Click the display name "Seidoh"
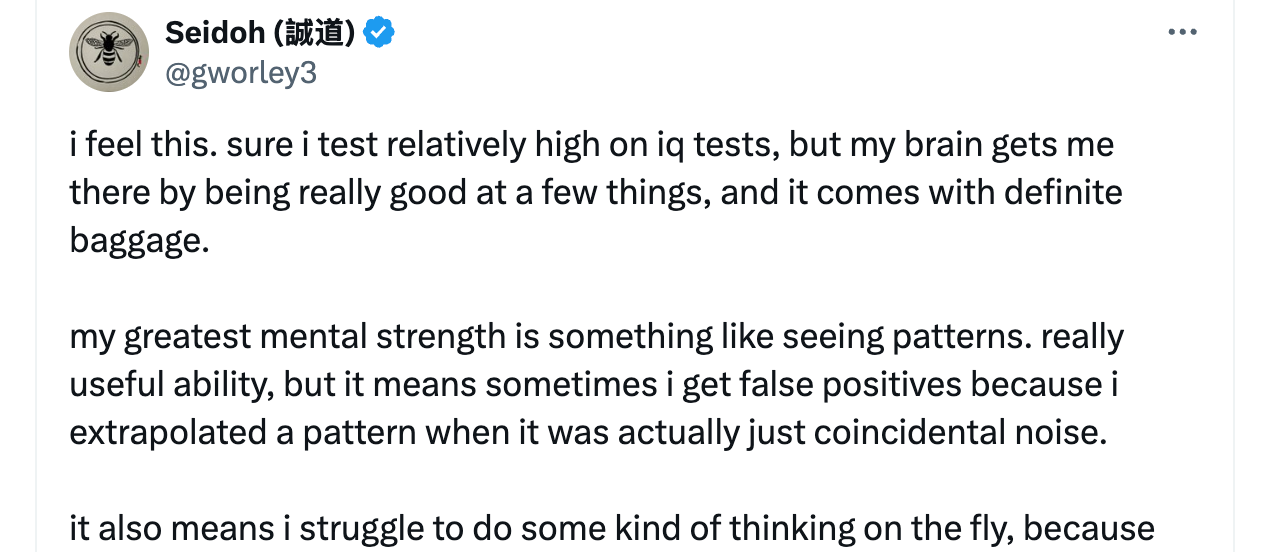The height and width of the screenshot is (552, 1280). [x=211, y=33]
